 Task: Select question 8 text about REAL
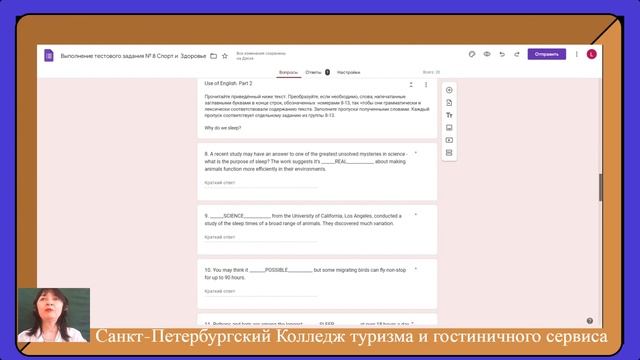[x=306, y=162]
